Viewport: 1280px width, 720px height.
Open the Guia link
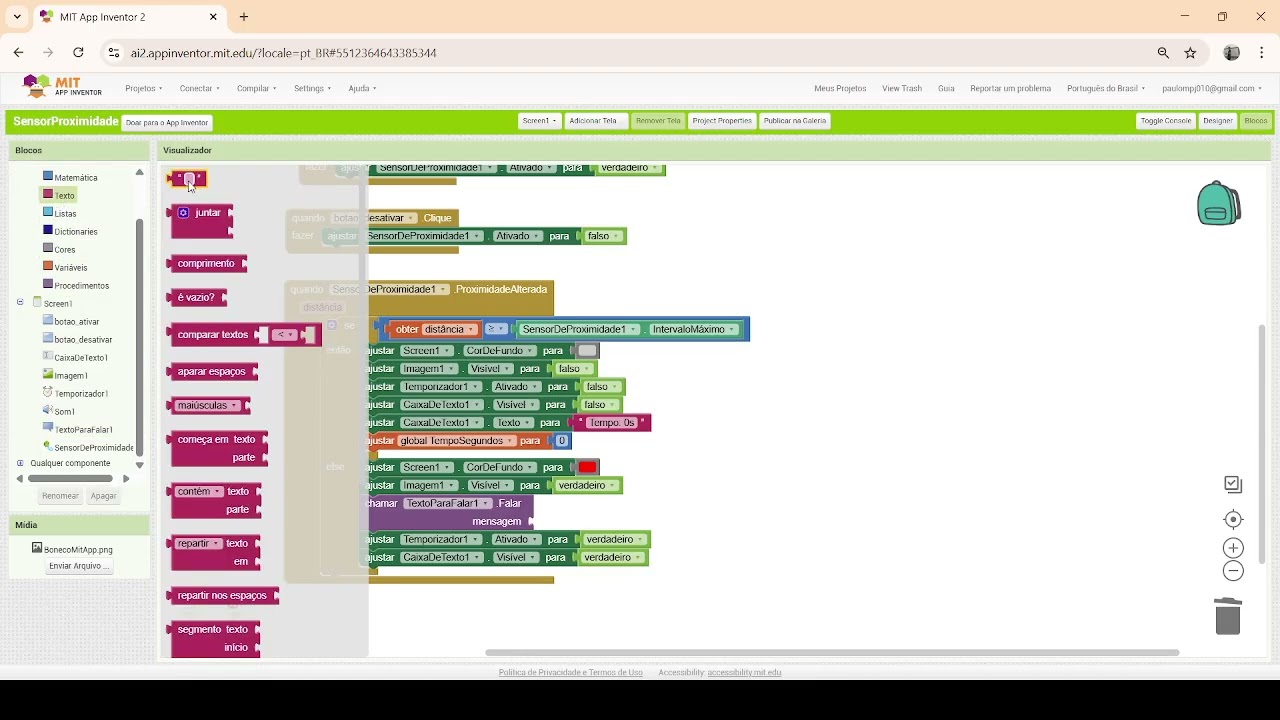click(x=946, y=88)
